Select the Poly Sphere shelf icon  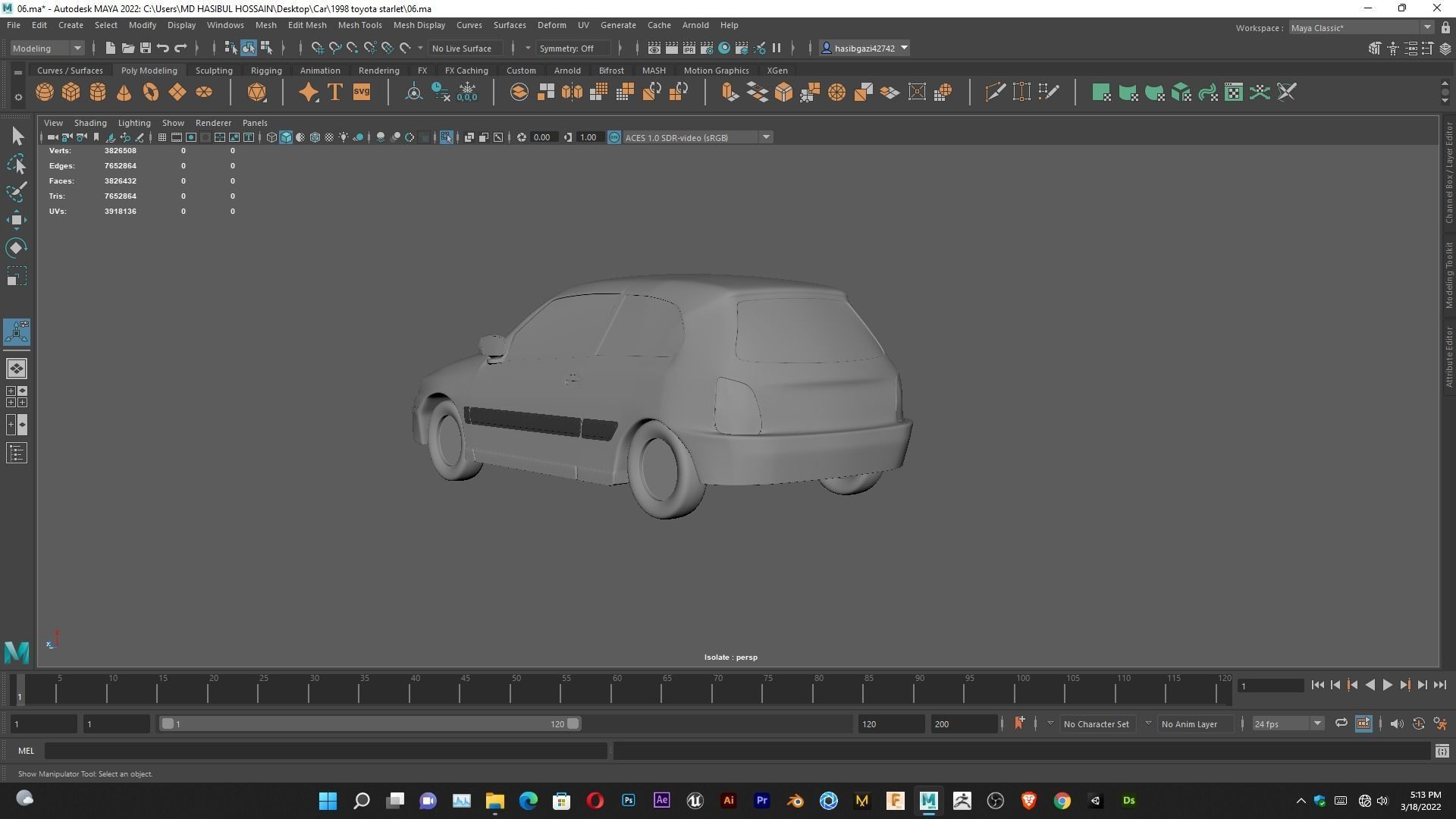pos(45,93)
